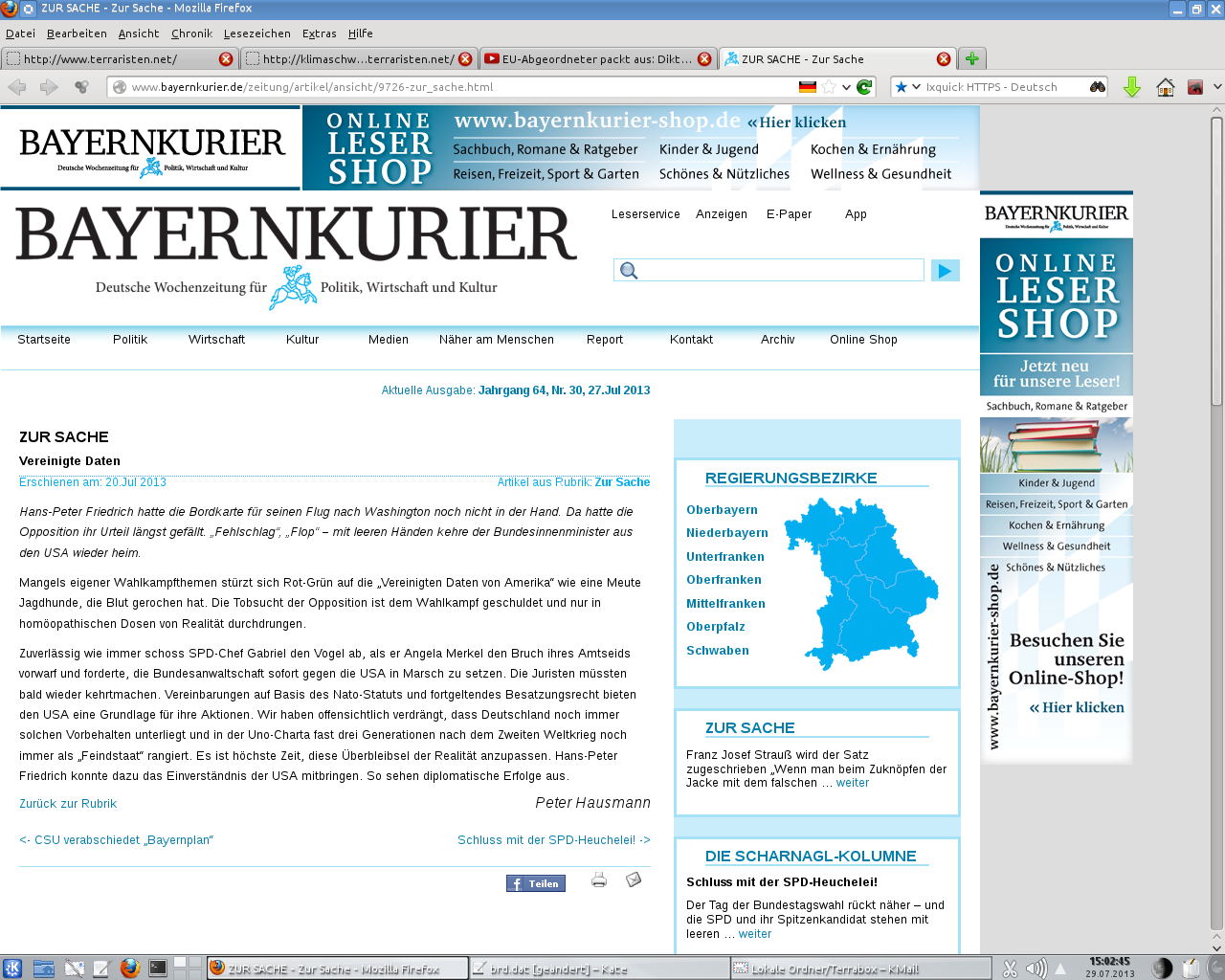The image size is (1225, 980).
Task: Close the ZUR SACHE tab
Action: click(x=944, y=59)
